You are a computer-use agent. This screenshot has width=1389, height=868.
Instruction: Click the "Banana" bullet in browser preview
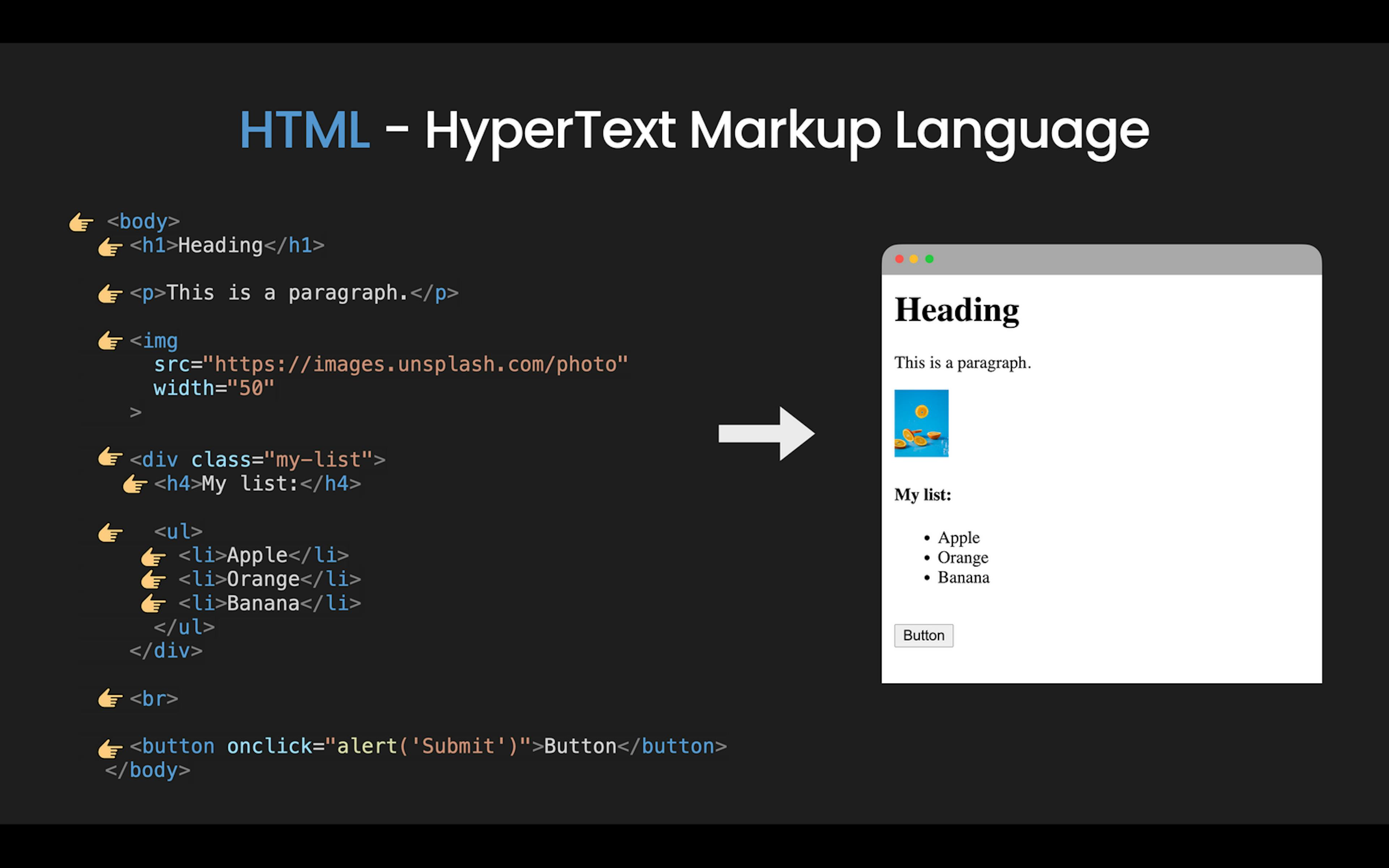pyautogui.click(x=963, y=578)
